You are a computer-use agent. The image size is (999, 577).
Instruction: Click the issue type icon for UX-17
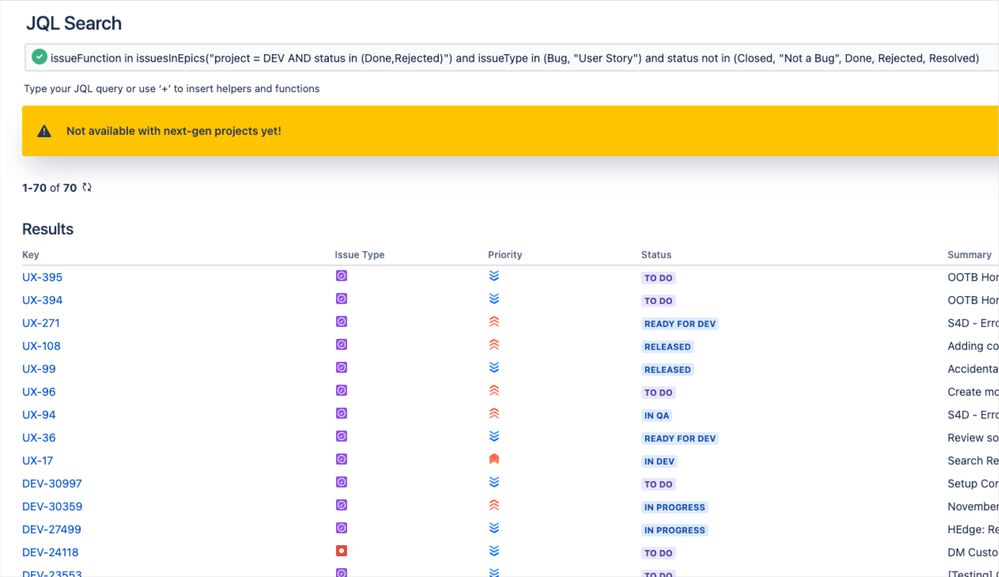click(x=341, y=459)
